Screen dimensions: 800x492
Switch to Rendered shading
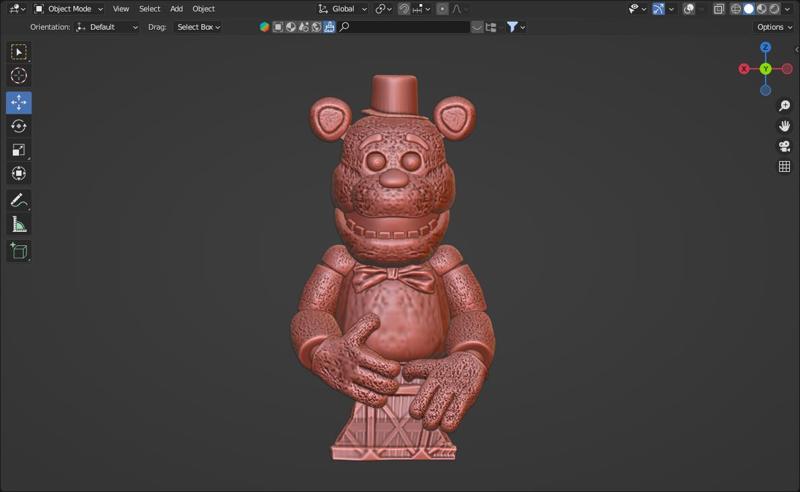click(774, 9)
